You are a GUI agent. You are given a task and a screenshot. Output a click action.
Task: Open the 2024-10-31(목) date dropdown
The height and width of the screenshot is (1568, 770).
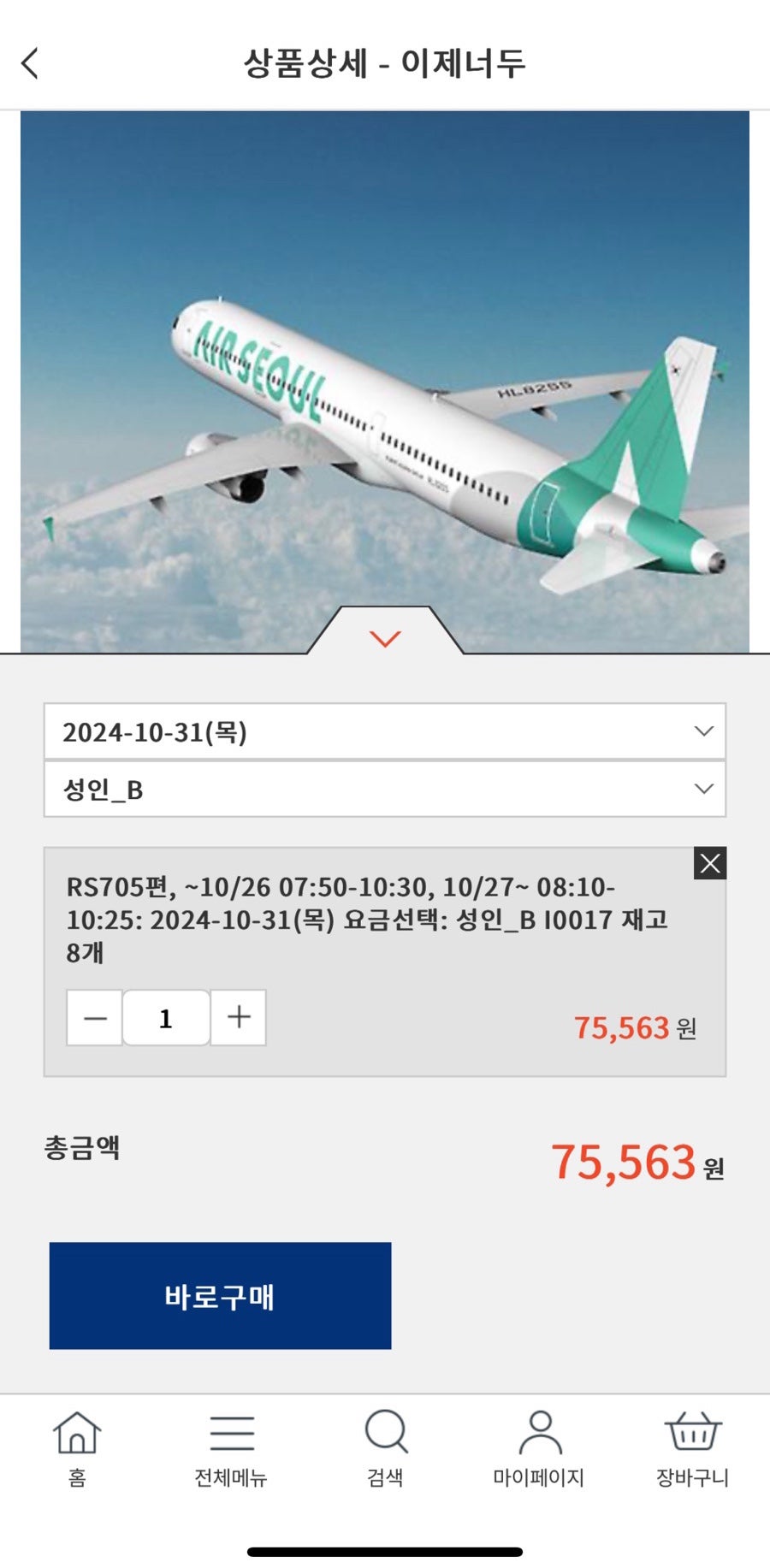385,731
